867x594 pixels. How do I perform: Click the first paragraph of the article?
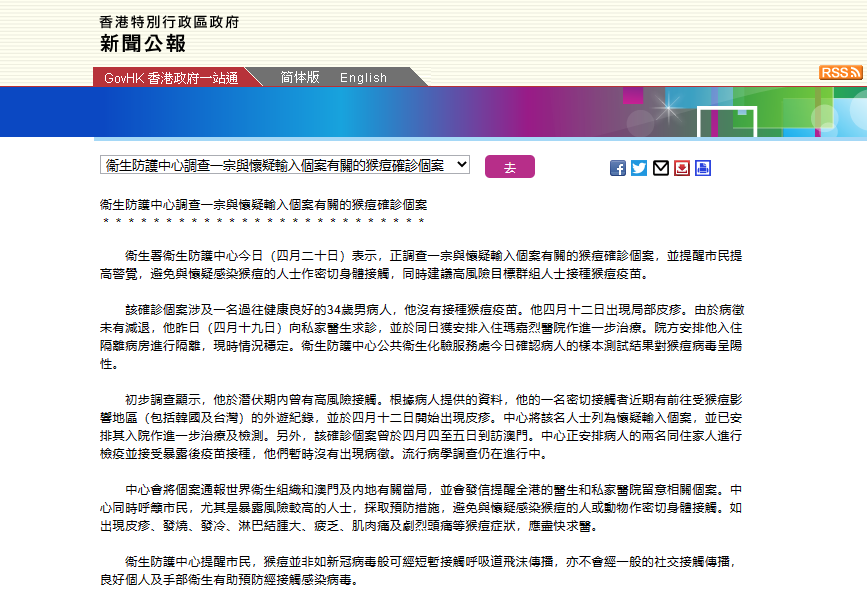pos(420,264)
